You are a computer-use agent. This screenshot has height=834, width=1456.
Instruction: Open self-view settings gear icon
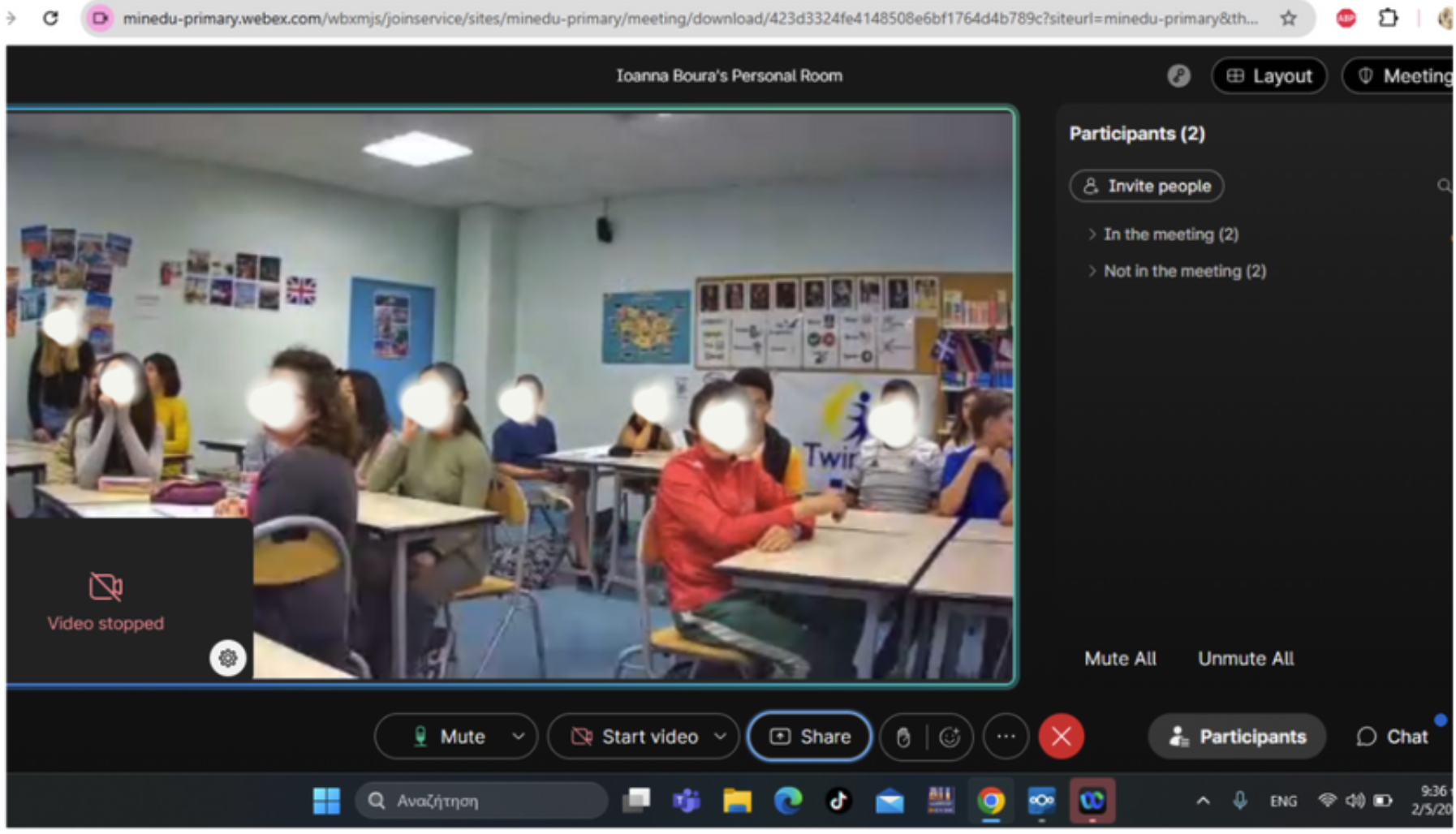pyautogui.click(x=228, y=658)
